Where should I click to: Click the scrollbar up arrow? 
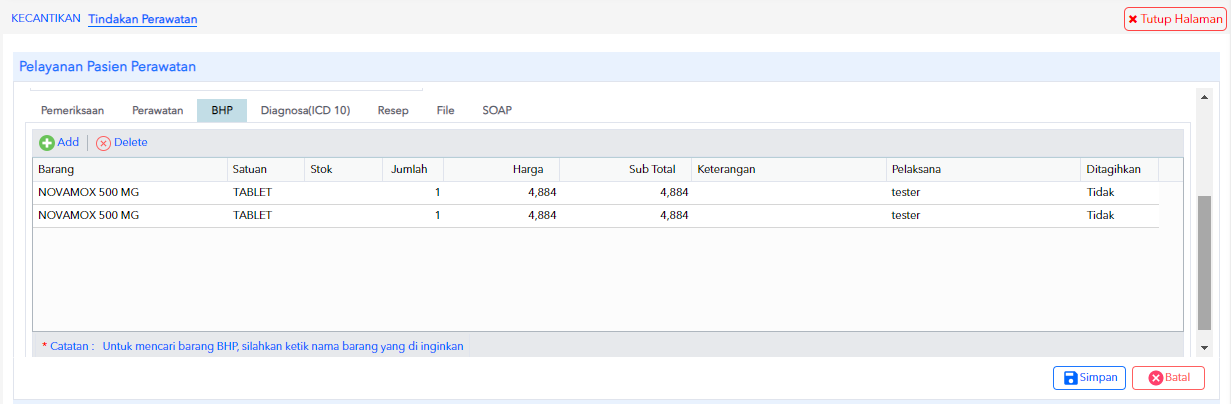tap(1204, 97)
